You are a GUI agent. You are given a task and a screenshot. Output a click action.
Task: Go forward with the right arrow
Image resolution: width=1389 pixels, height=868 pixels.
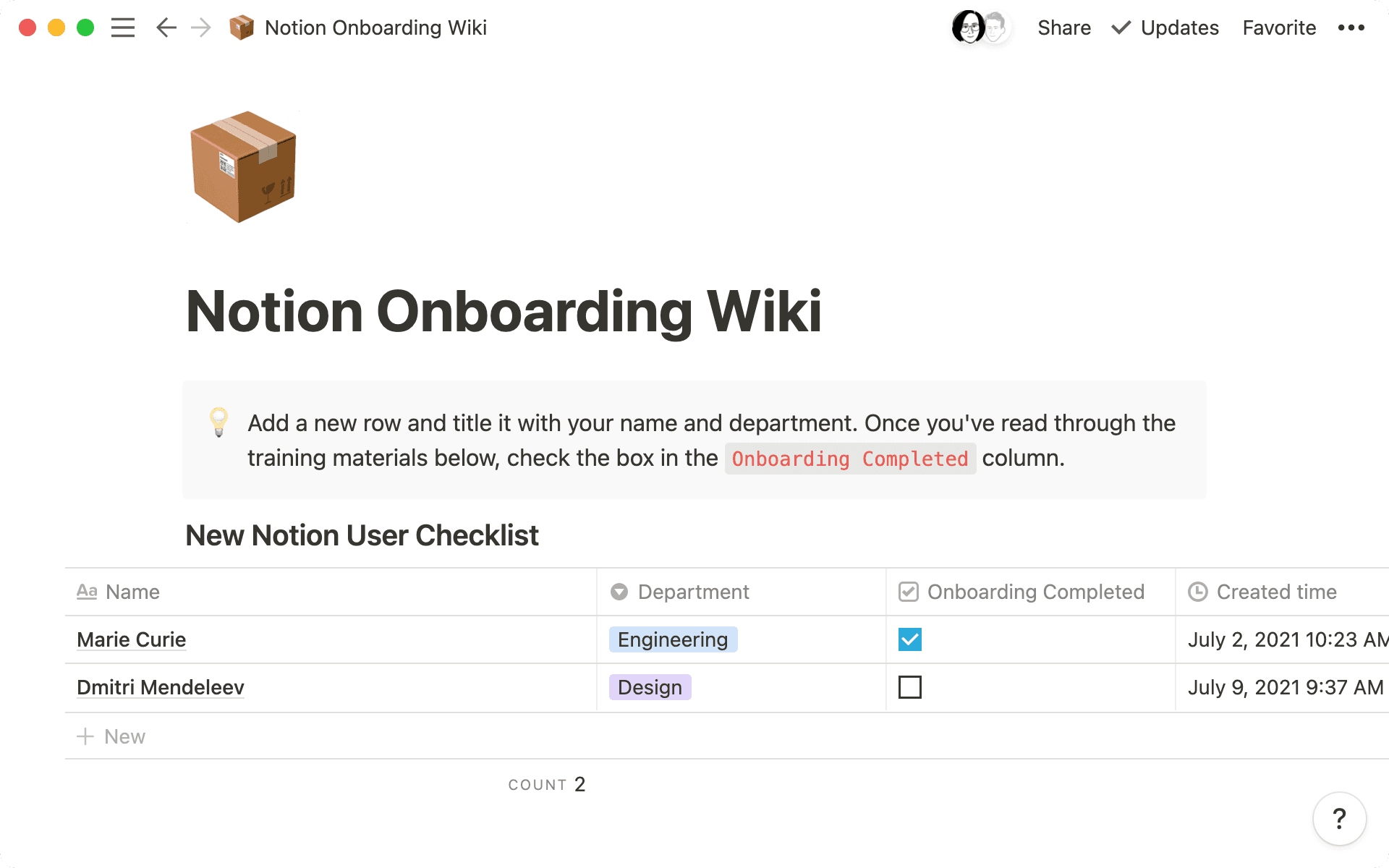coord(201,28)
